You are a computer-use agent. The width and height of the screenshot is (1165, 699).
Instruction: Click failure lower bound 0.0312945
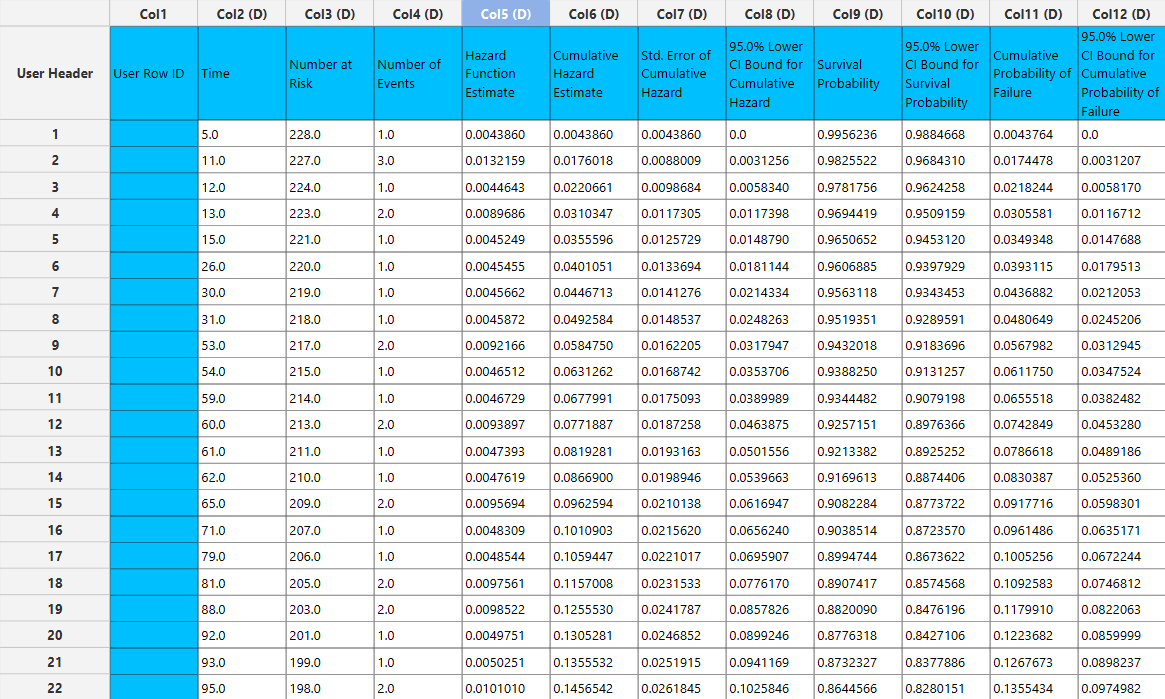point(1121,345)
